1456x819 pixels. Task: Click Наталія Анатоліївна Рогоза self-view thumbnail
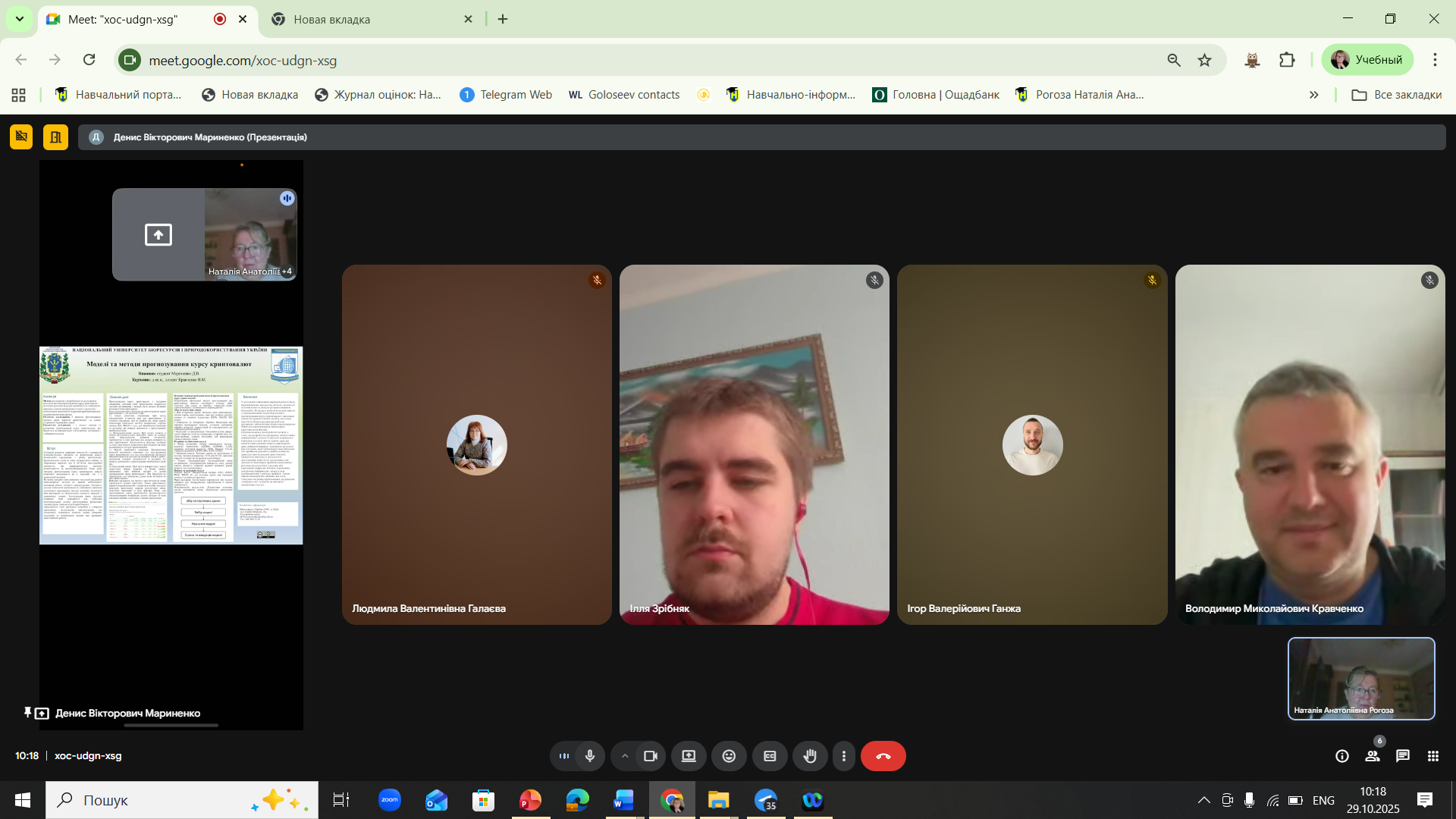click(x=1361, y=678)
